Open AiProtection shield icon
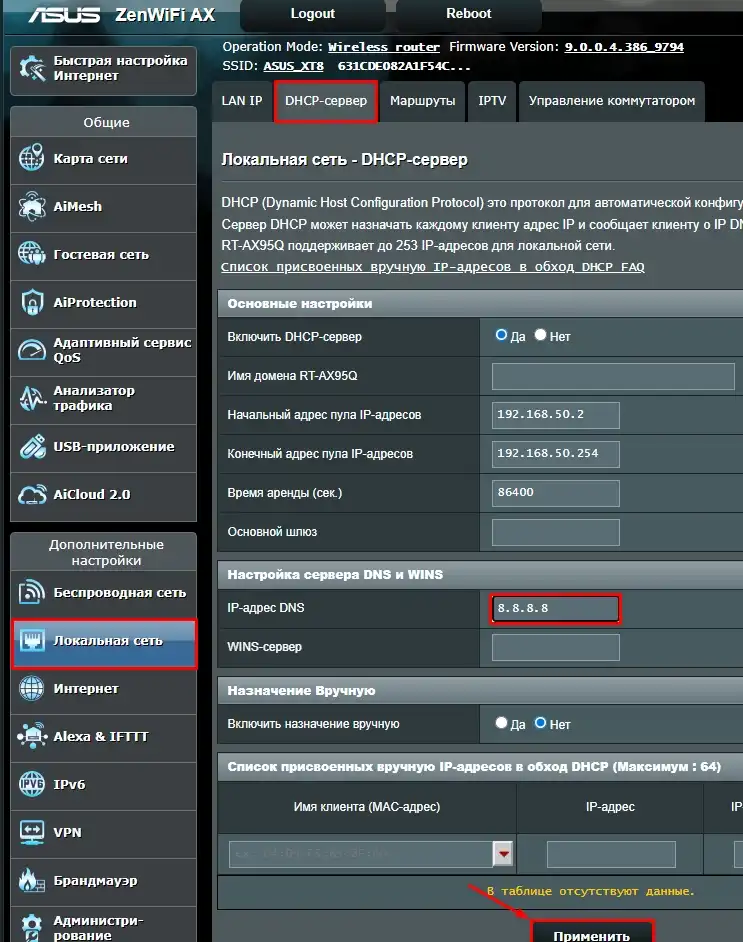This screenshot has width=743, height=942. pos(31,302)
